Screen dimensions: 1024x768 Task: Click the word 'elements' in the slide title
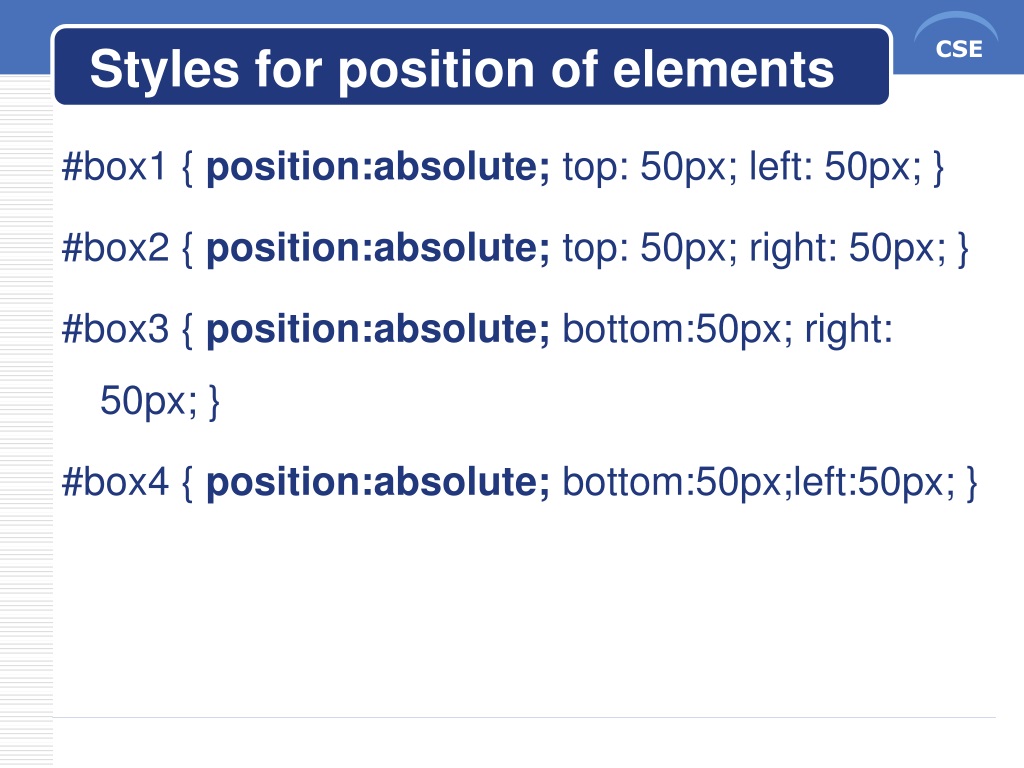coord(724,69)
